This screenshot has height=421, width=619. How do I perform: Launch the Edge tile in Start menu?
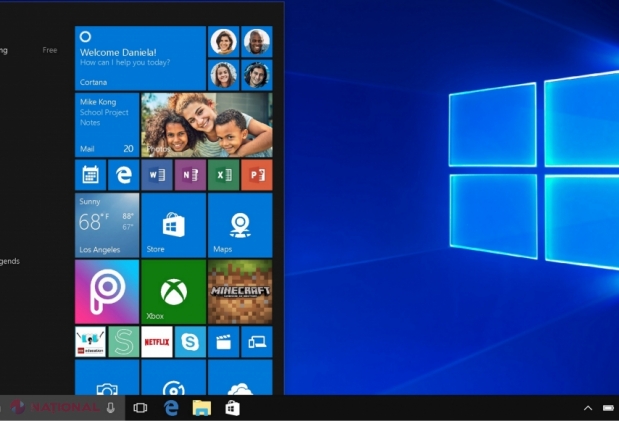coord(124,175)
